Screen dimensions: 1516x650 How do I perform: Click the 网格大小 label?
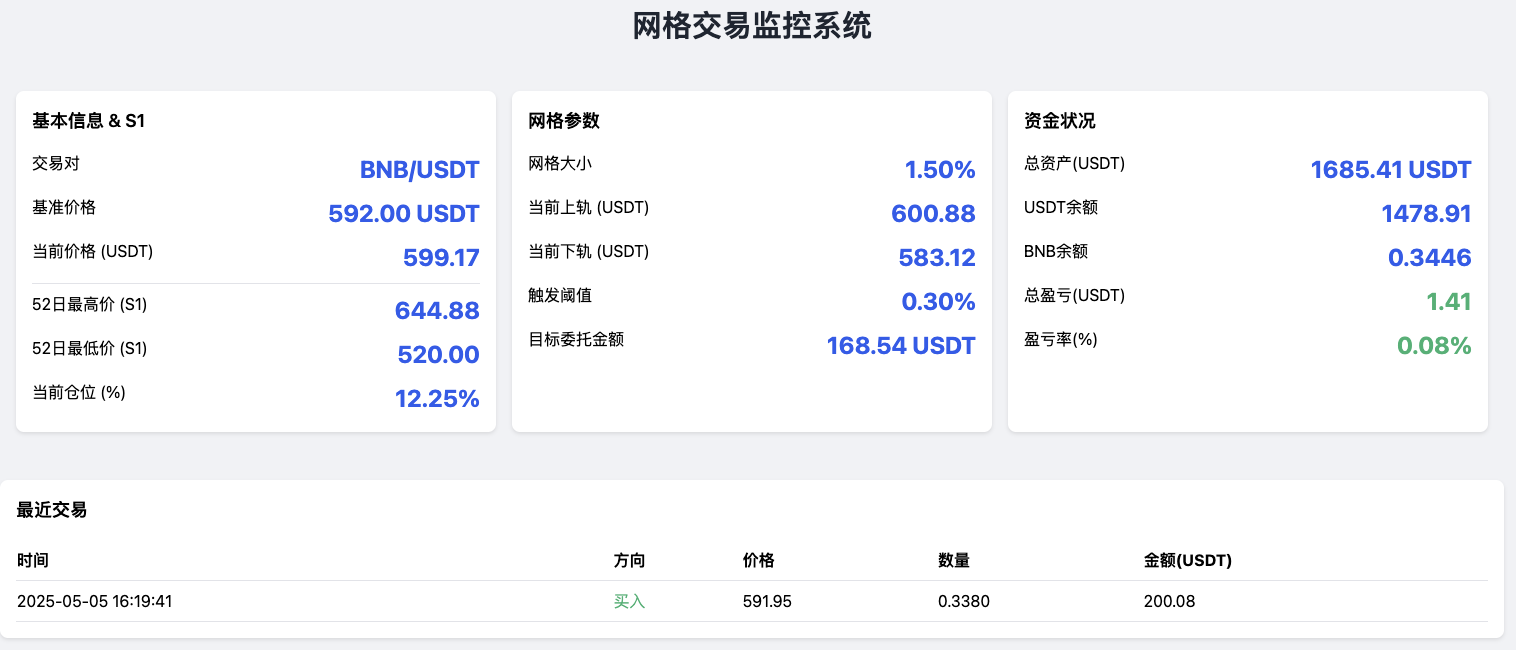(560, 163)
